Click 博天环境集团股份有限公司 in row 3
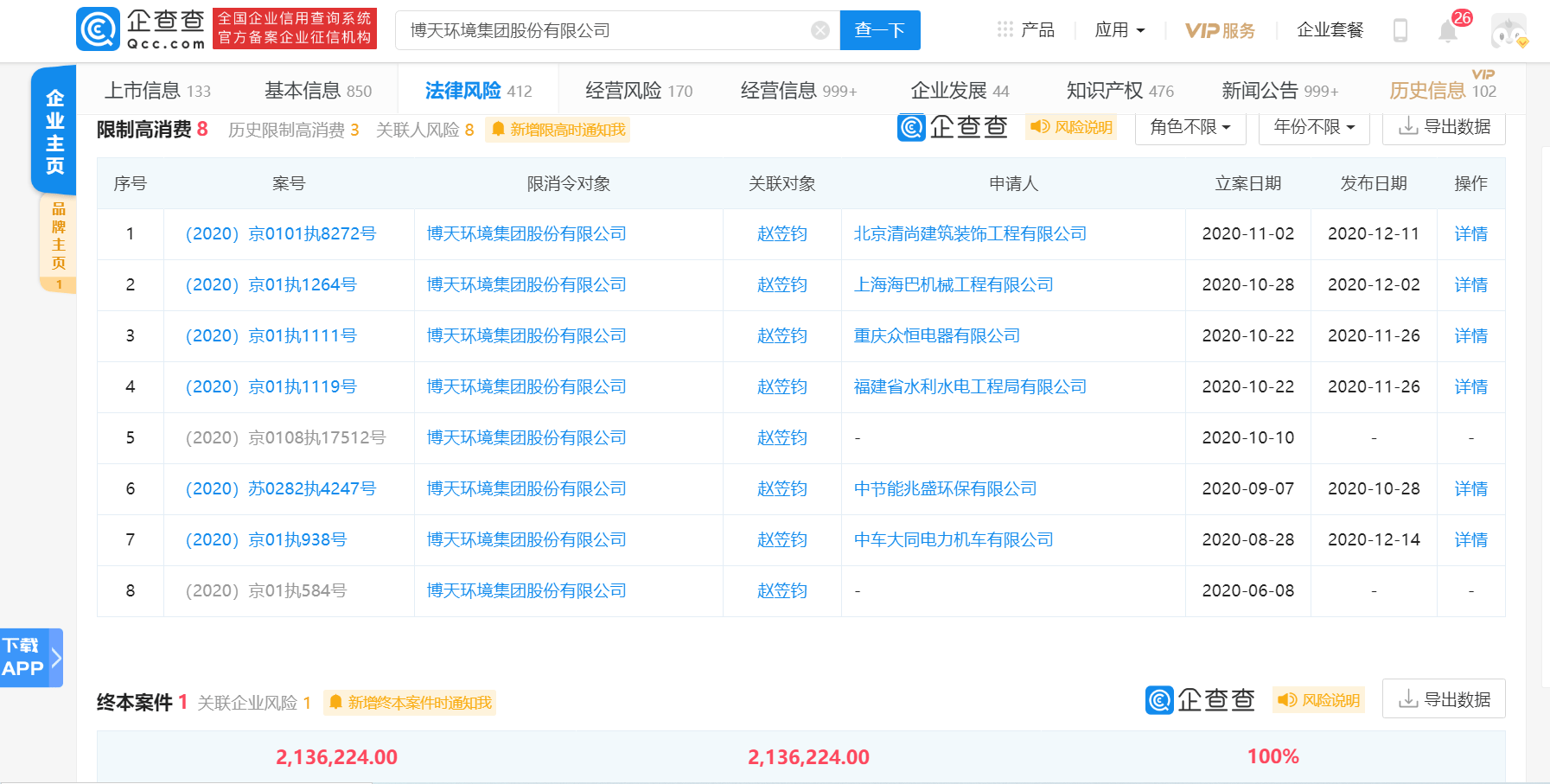Image resolution: width=1550 pixels, height=784 pixels. 526,336
